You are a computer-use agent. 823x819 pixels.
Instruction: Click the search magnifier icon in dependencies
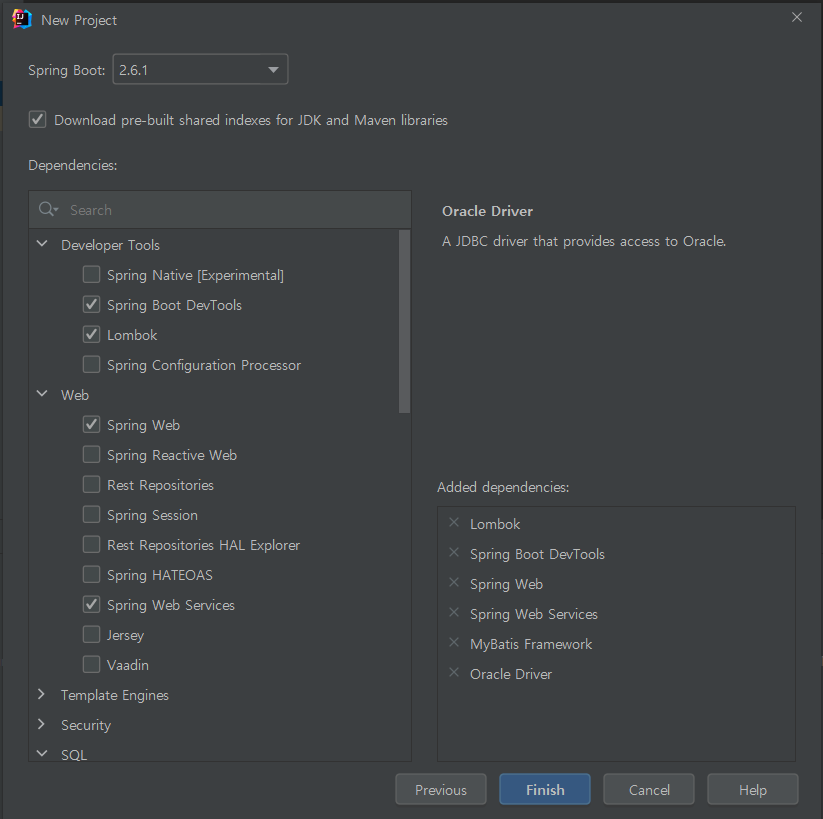coord(48,209)
